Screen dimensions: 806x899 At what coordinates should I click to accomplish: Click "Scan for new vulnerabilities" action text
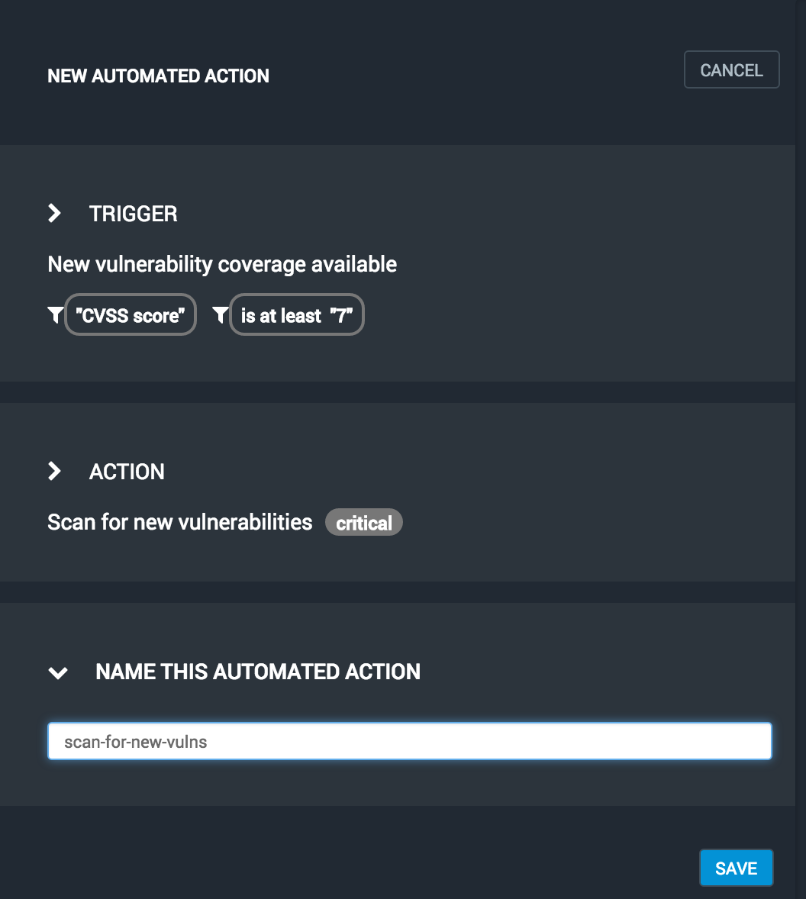tap(180, 522)
